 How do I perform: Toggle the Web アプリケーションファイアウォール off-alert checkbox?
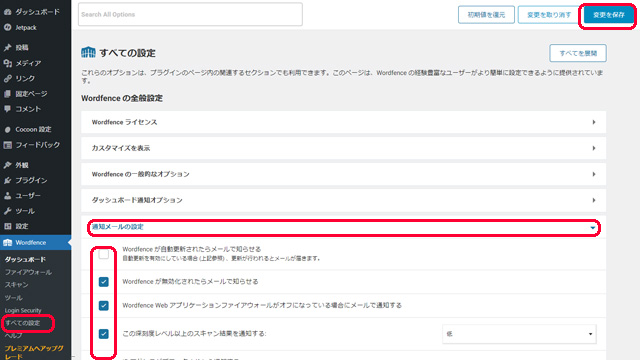[x=104, y=305]
